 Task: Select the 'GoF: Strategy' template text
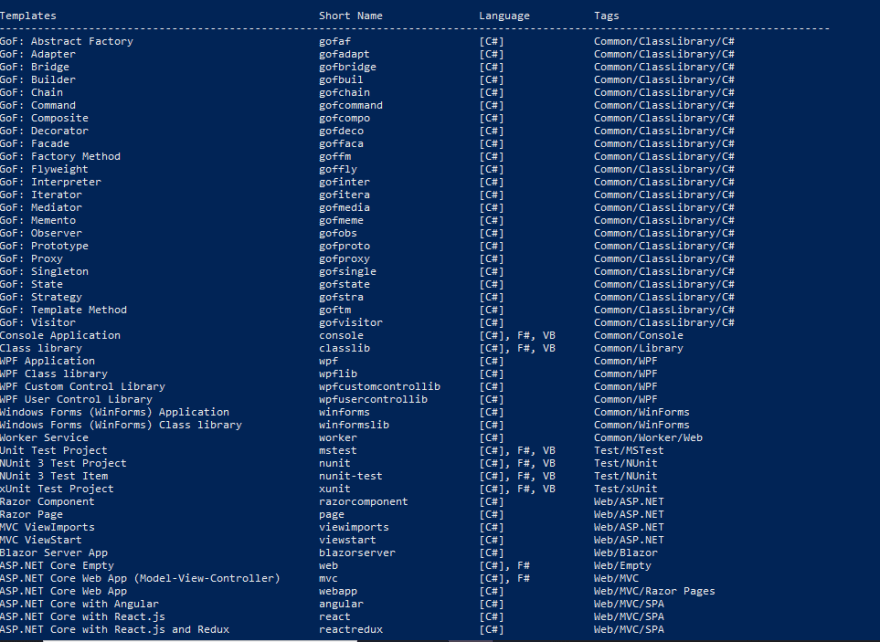[41, 297]
